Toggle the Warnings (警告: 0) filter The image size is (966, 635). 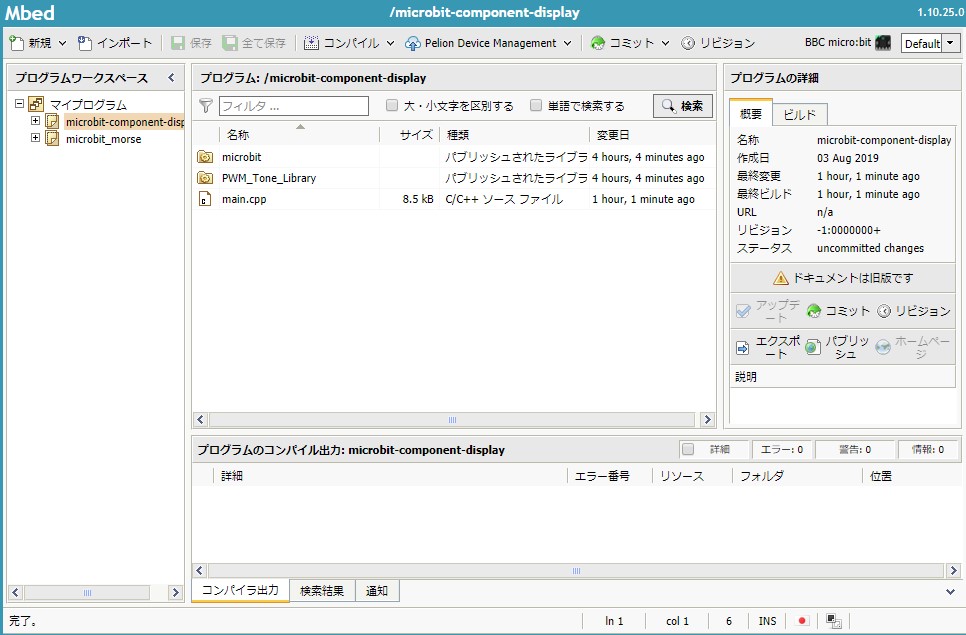click(854, 450)
